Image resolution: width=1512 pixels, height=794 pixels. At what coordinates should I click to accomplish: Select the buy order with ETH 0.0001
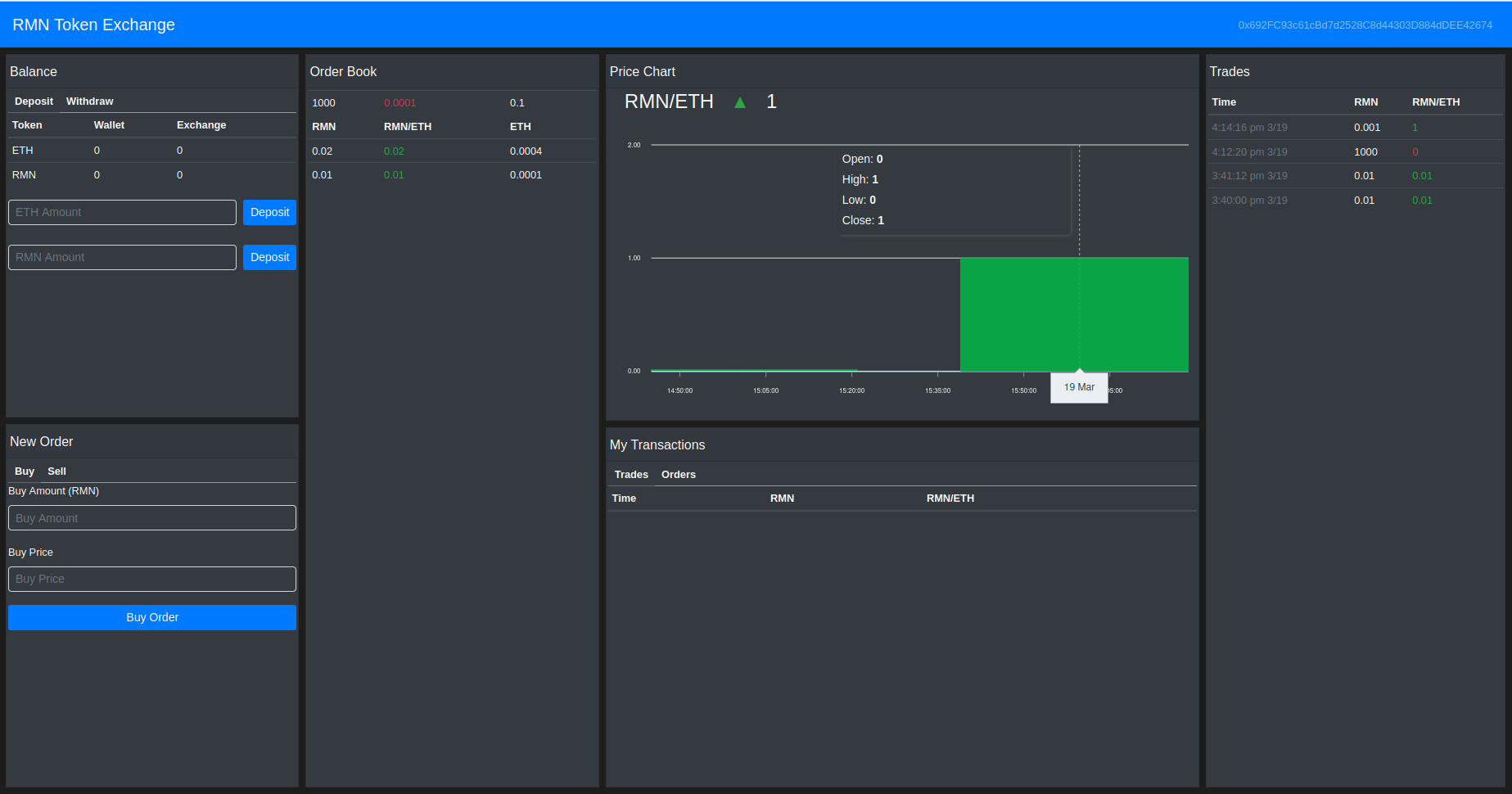tap(452, 174)
